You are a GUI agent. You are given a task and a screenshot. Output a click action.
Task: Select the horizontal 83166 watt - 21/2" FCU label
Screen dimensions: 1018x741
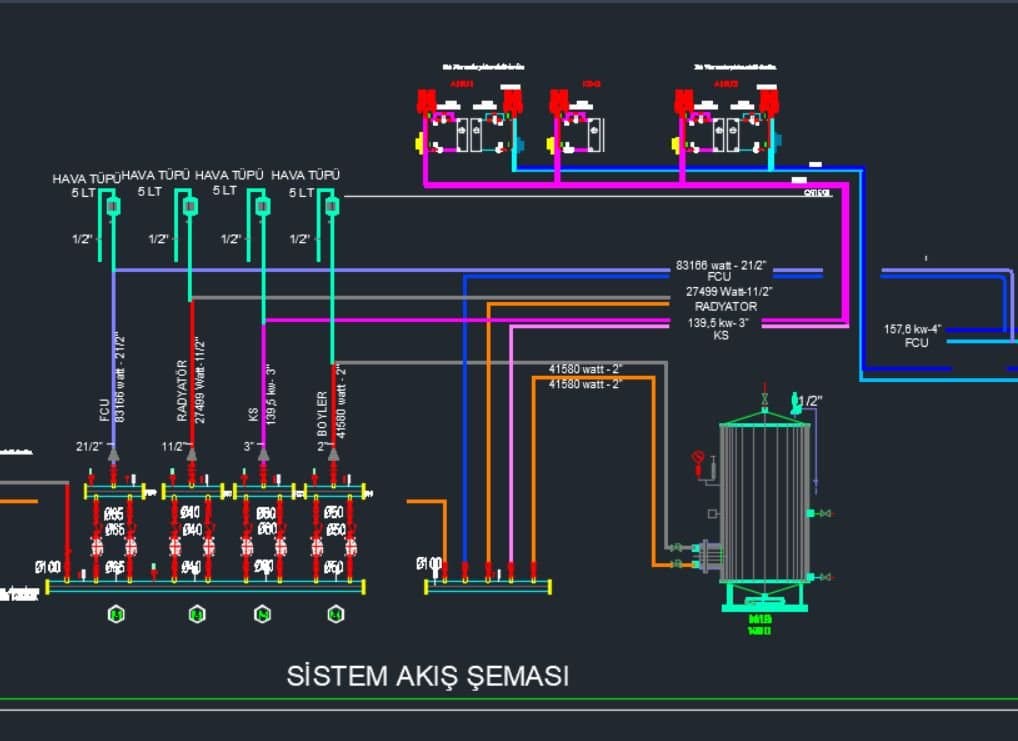coord(721,270)
